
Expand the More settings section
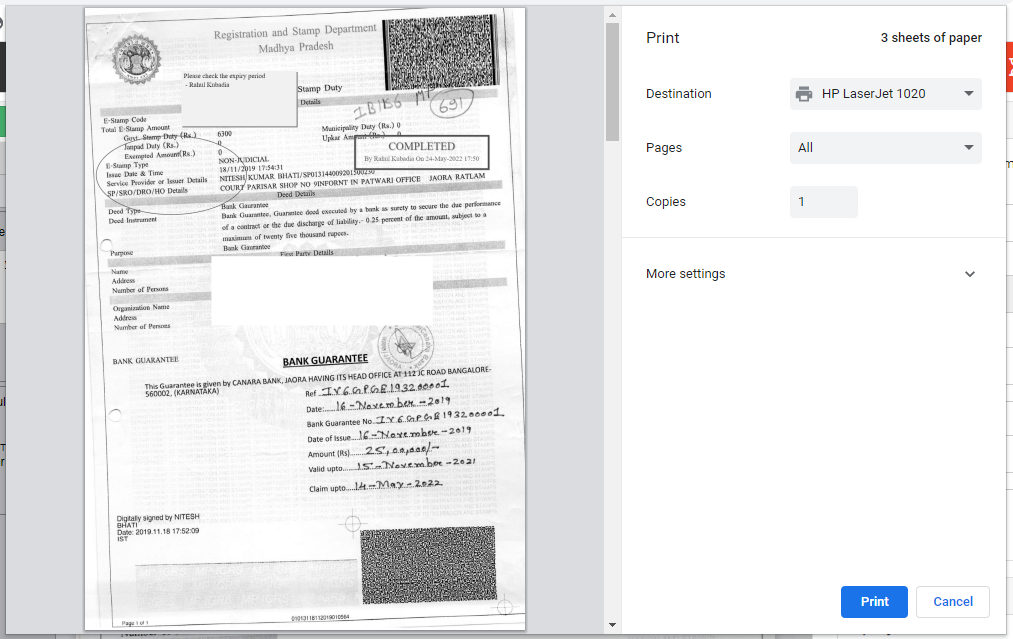pyautogui.click(x=685, y=273)
